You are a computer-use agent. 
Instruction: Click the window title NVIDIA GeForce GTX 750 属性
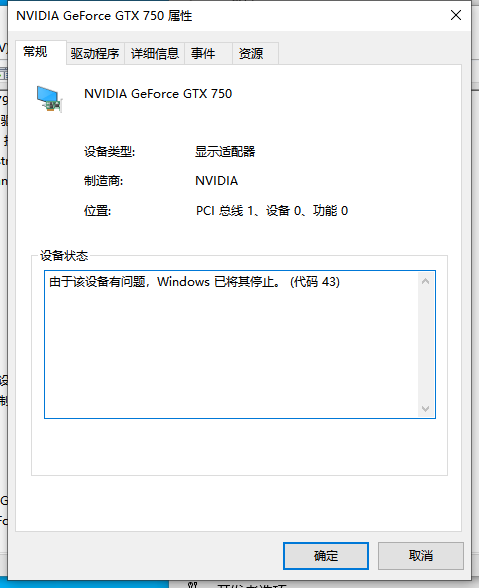pos(104,16)
